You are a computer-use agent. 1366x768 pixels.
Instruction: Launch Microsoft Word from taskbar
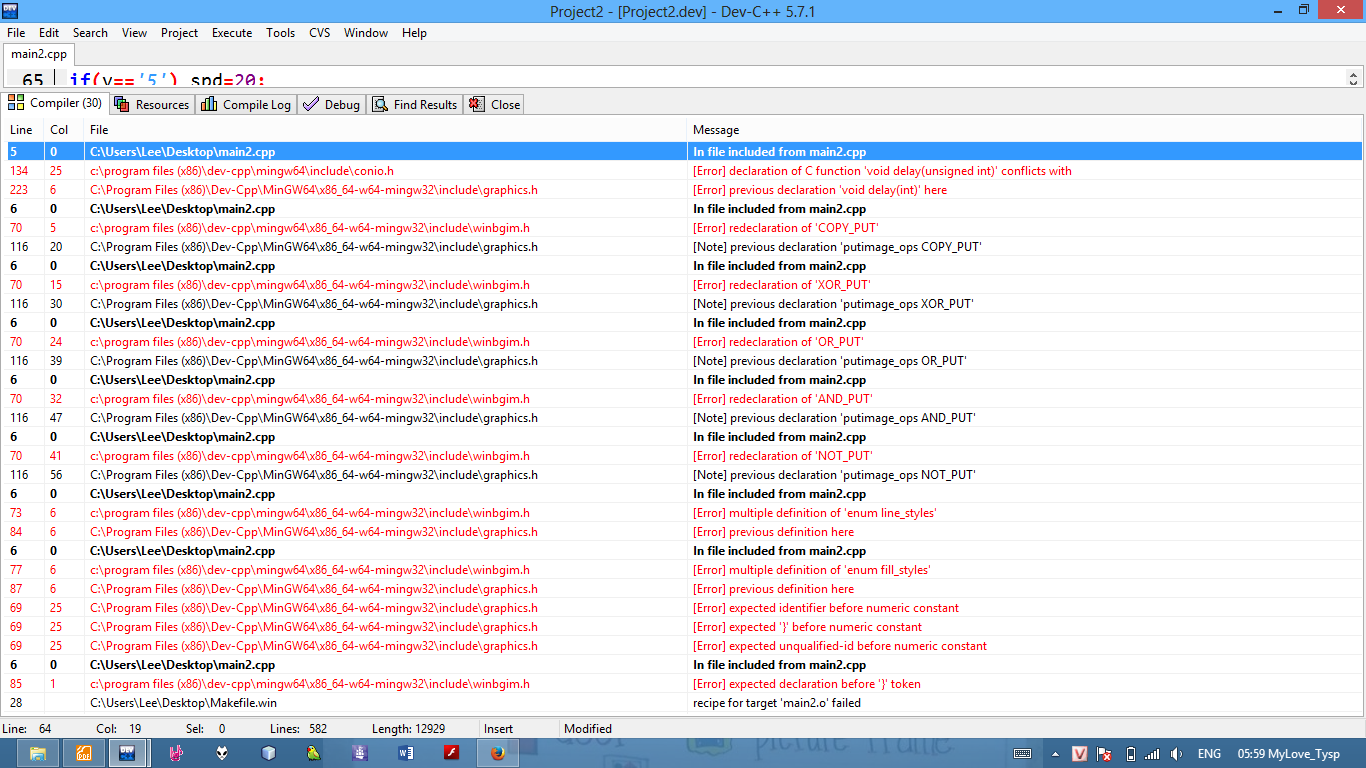pyautogui.click(x=405, y=753)
